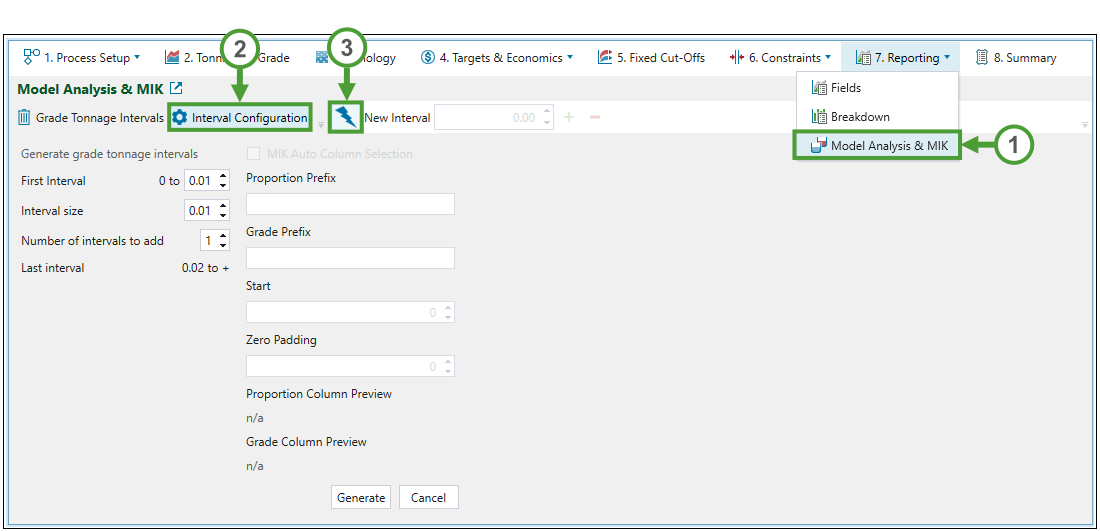Click the Generate button

pos(361,498)
